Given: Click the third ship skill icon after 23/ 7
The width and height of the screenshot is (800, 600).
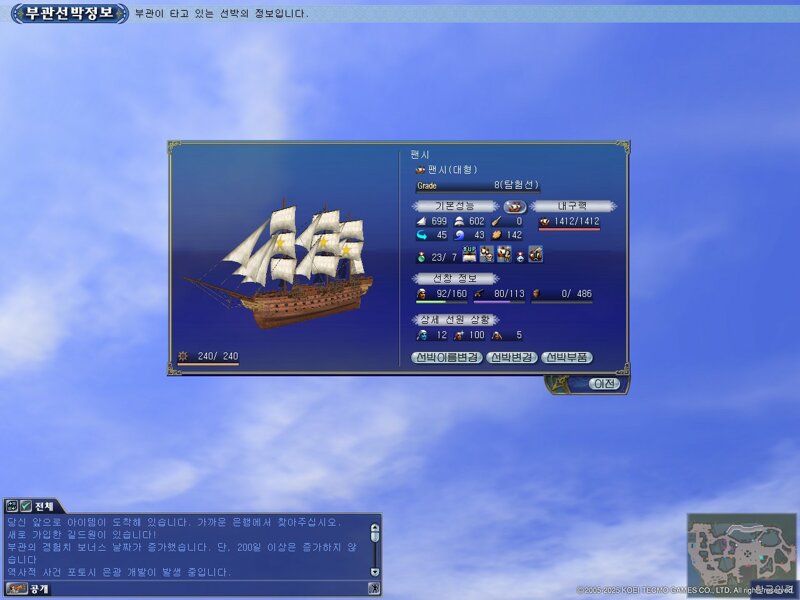Looking at the screenshot, I should (x=504, y=254).
